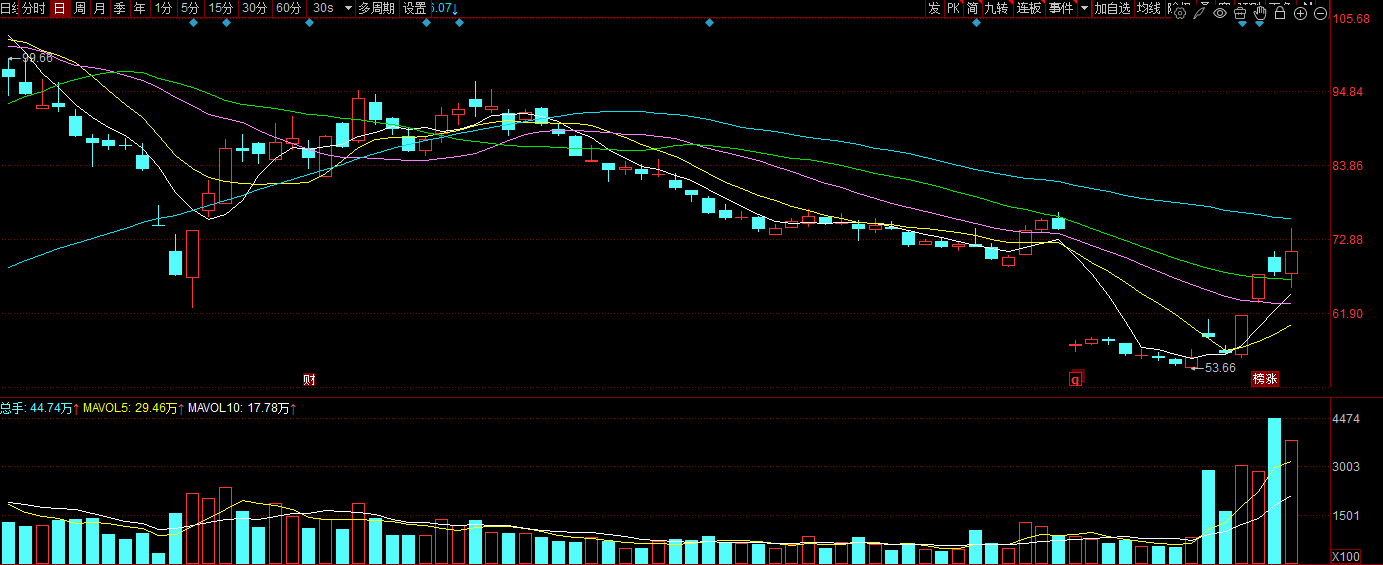Click the X100 volume unit label
1383x565 pixels.
(x=1348, y=556)
